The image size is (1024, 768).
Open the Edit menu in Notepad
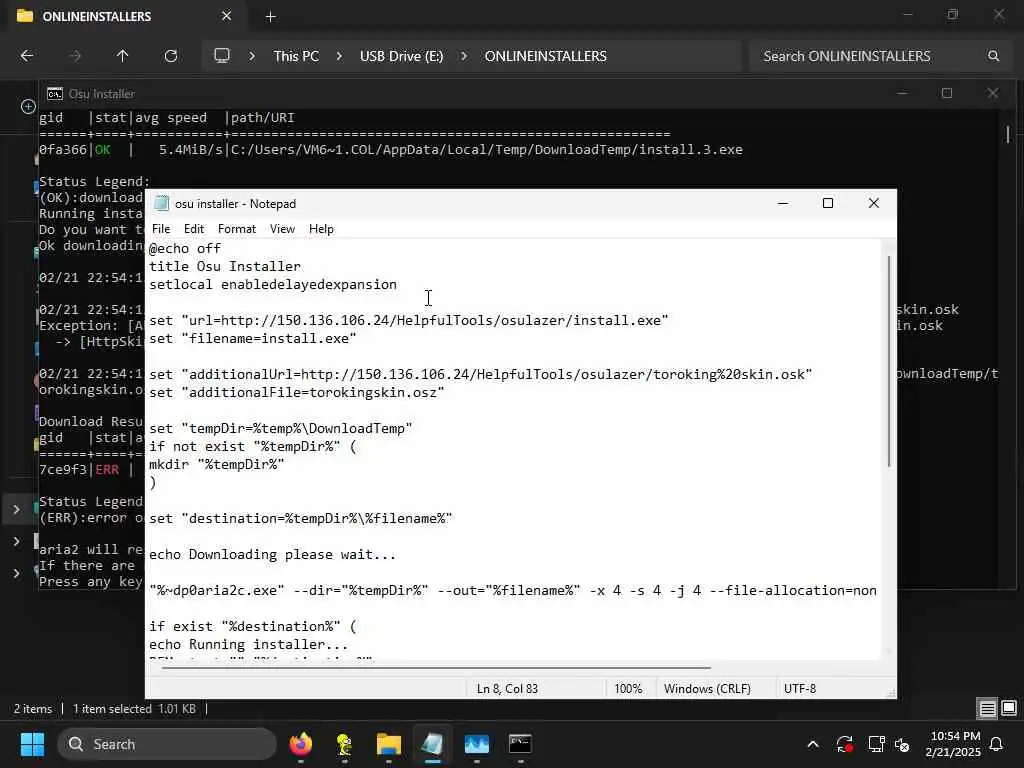(193, 229)
